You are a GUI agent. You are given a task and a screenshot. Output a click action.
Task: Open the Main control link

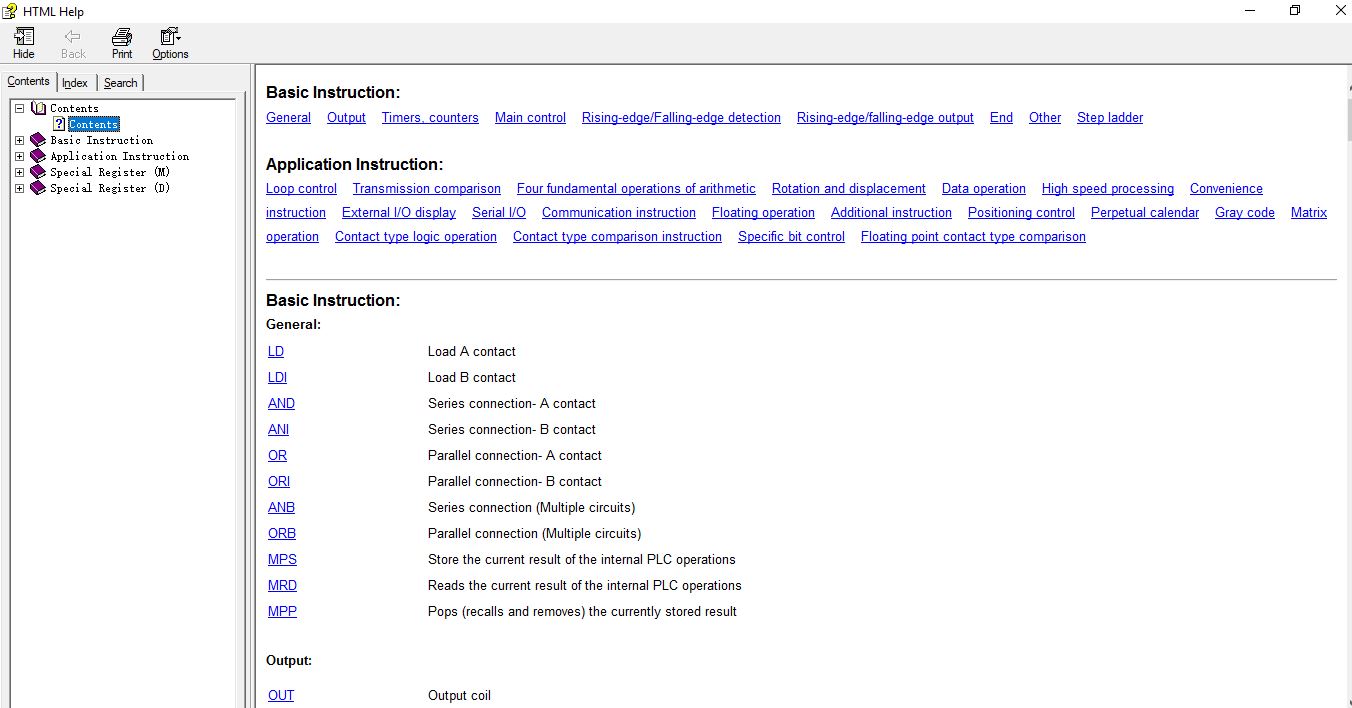point(530,117)
